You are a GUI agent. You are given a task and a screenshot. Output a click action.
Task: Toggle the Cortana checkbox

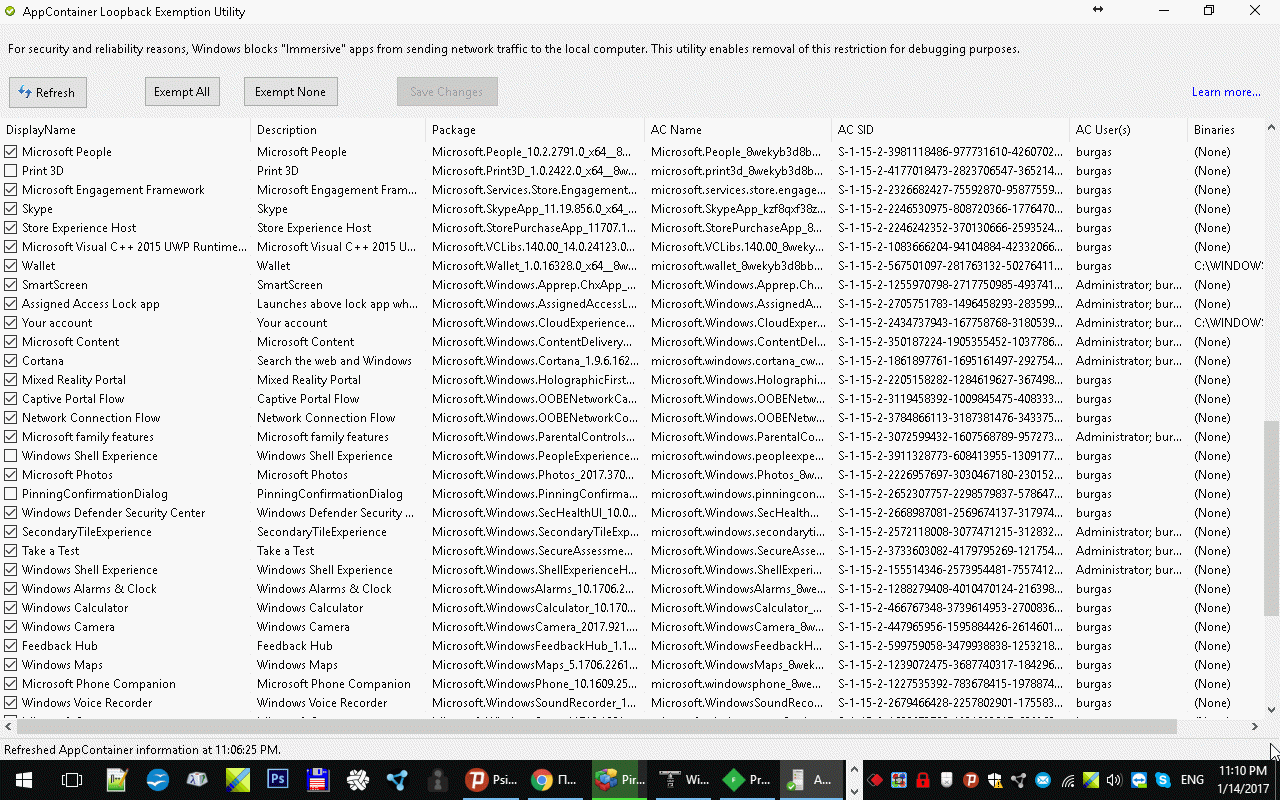(x=11, y=361)
